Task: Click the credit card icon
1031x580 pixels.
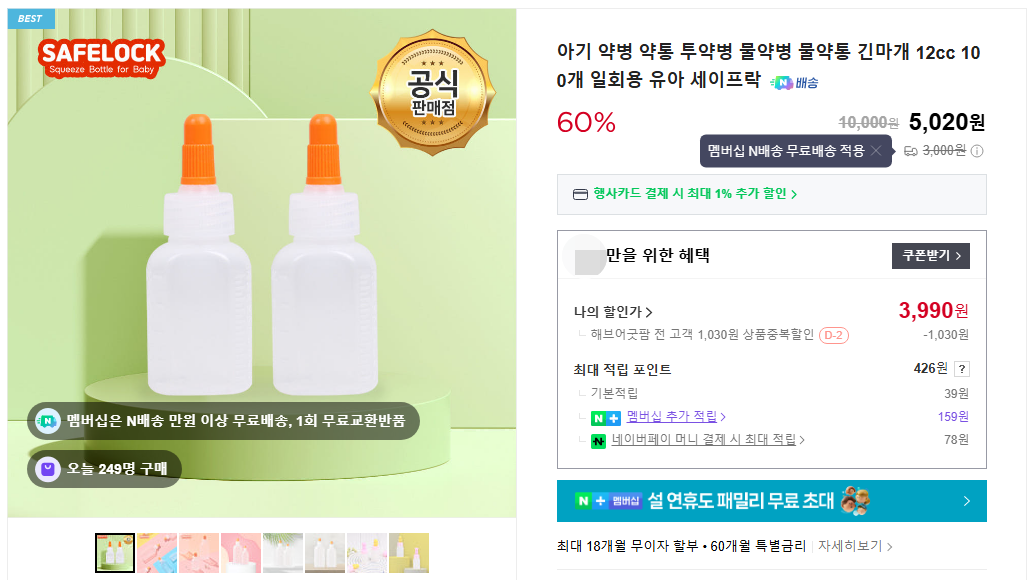Action: click(580, 194)
